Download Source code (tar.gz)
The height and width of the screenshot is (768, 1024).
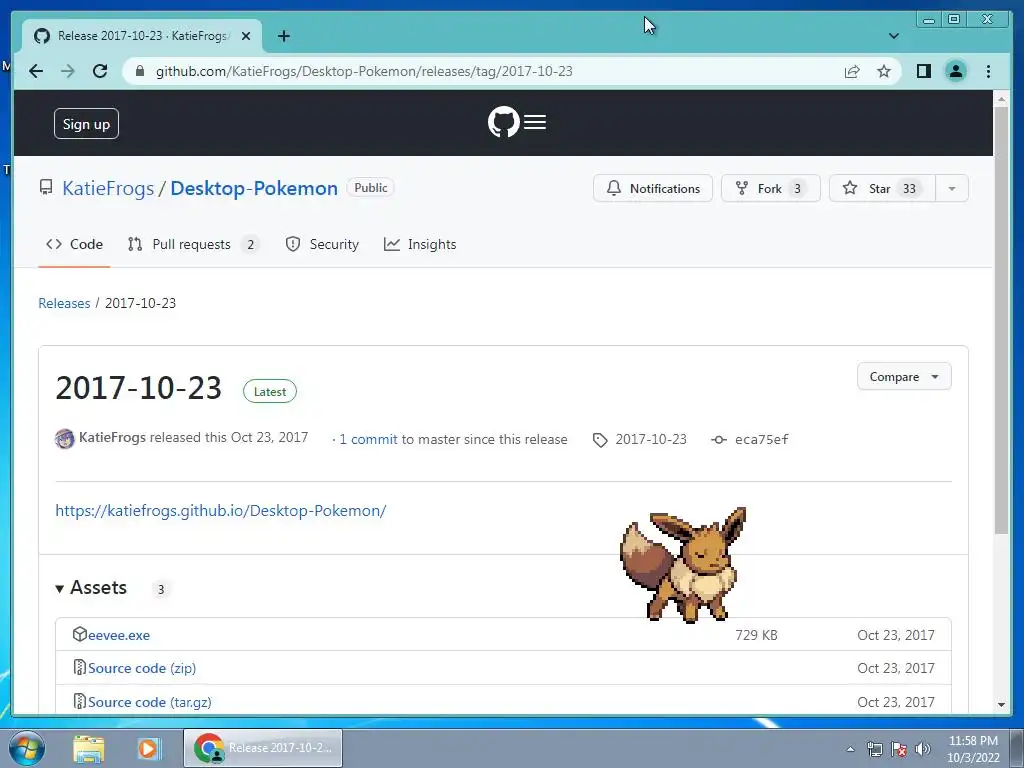(150, 702)
